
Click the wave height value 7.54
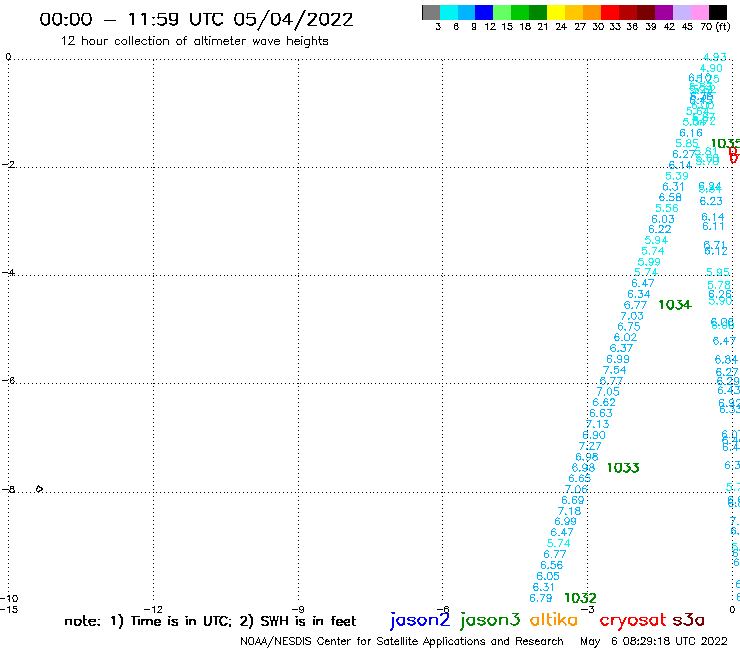[614, 370]
